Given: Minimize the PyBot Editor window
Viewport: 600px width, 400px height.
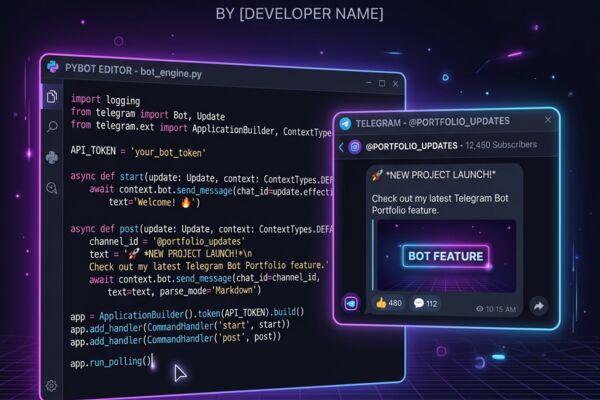Looking at the screenshot, I should (x=368, y=82).
